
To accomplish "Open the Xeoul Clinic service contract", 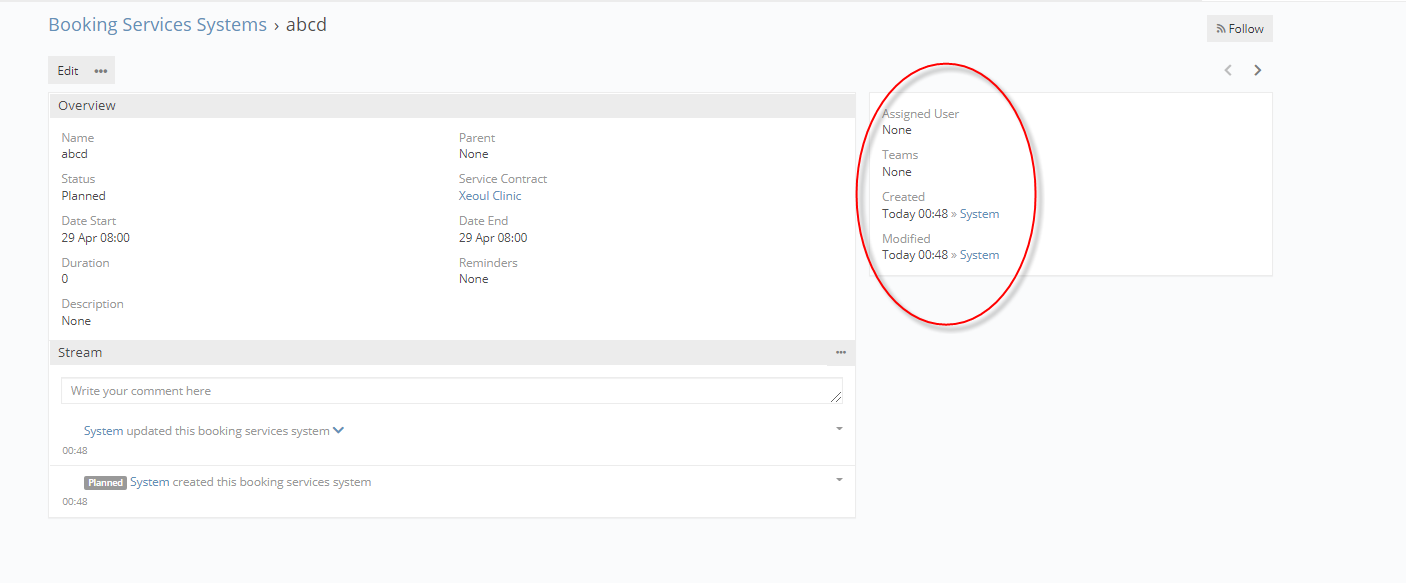I will 490,196.
